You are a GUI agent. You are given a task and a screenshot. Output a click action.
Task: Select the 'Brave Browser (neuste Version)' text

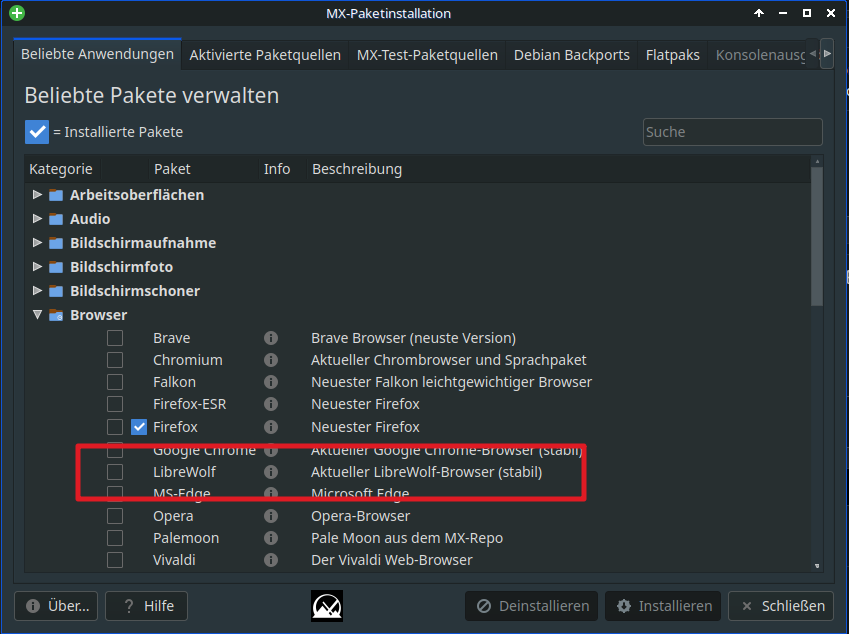point(414,338)
